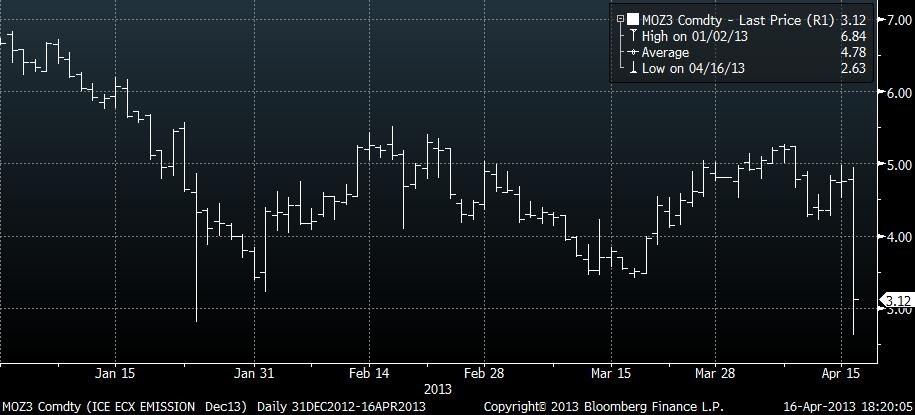Select the Low on 04/16/13 legend row

point(692,68)
